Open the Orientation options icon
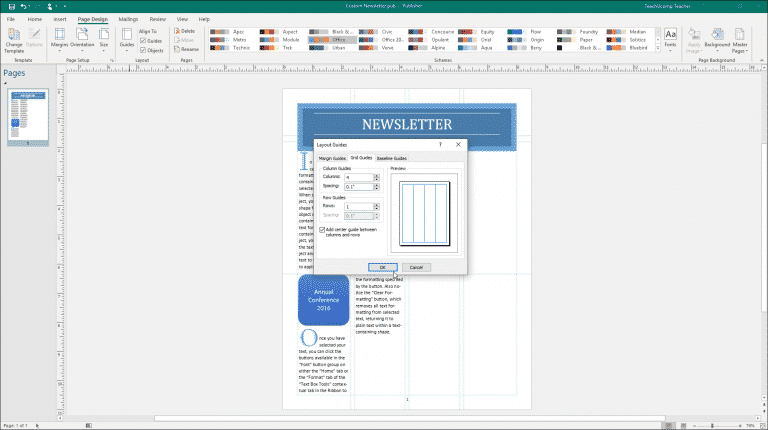 tap(82, 34)
